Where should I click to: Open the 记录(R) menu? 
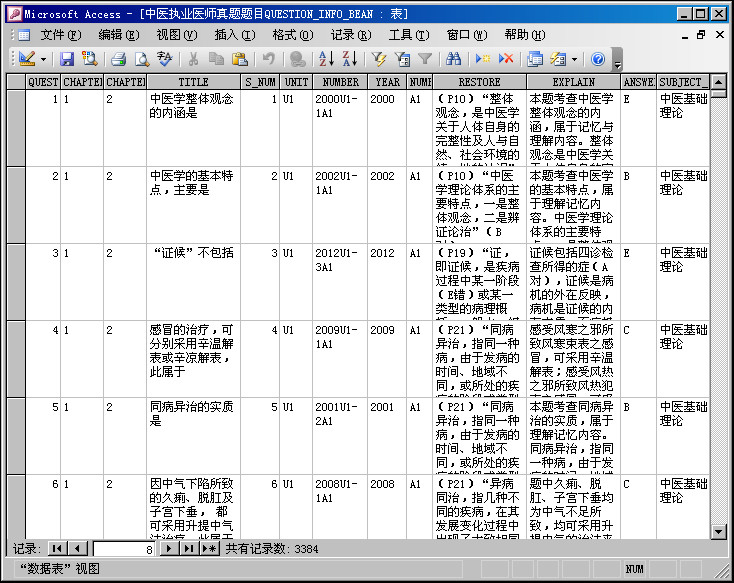point(351,35)
